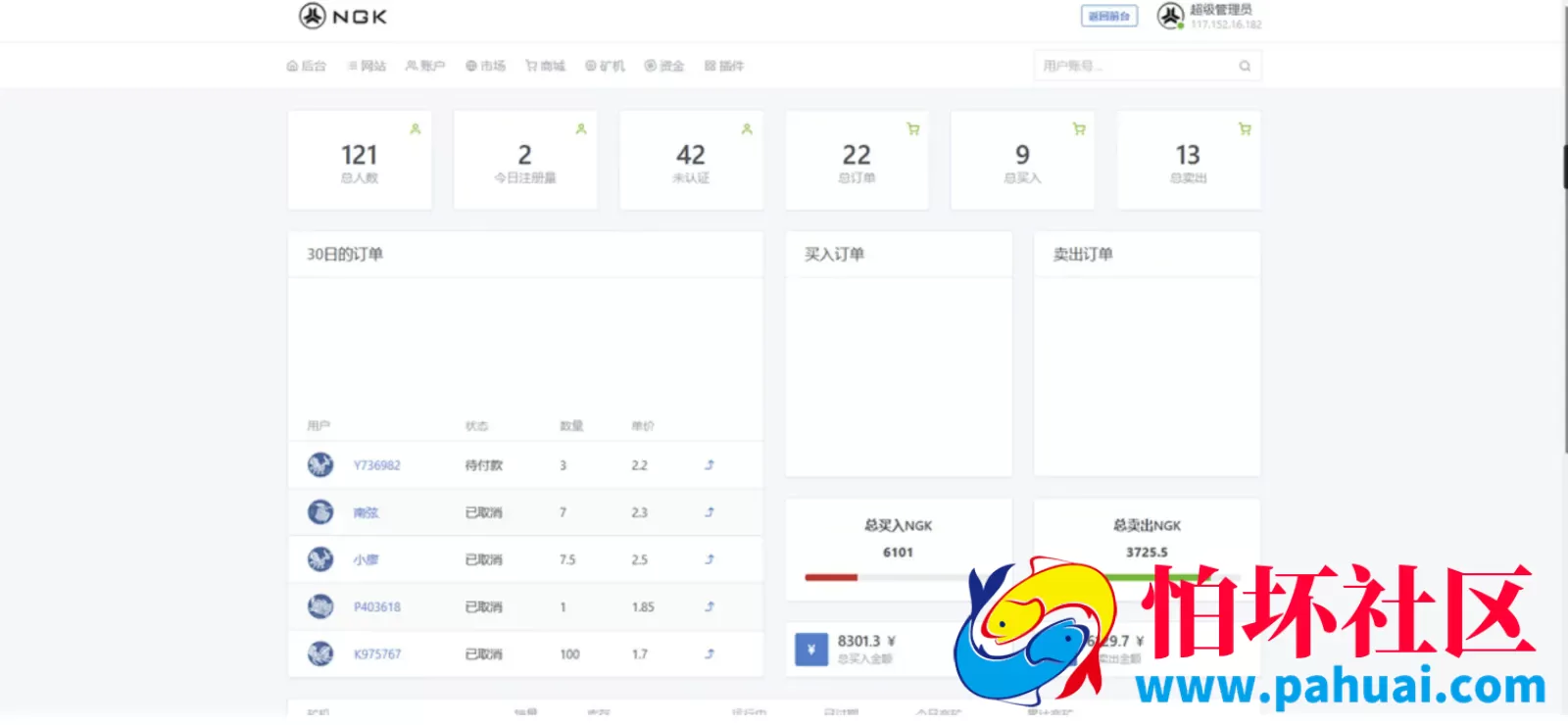The height and width of the screenshot is (725, 1568).
Task: Open user link 南弦
Action: pos(366,512)
